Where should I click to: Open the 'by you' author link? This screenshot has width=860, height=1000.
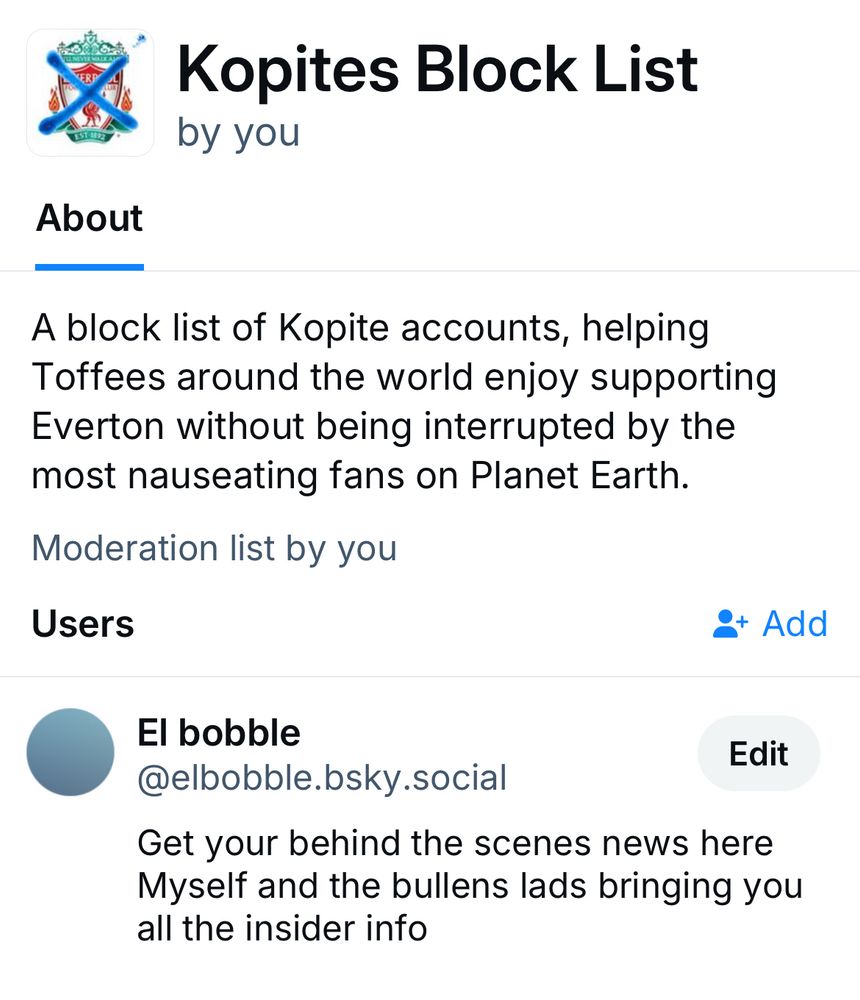(239, 133)
